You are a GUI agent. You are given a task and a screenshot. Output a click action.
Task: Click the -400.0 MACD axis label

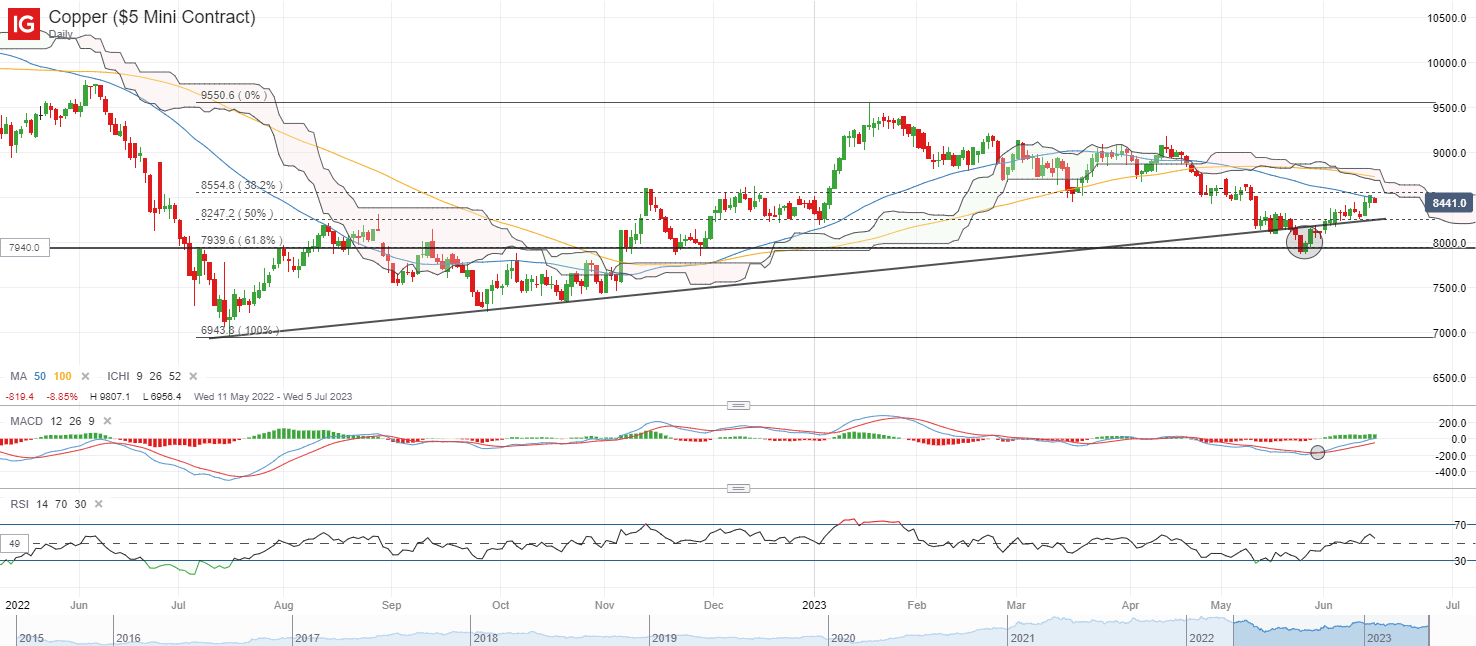1452,472
